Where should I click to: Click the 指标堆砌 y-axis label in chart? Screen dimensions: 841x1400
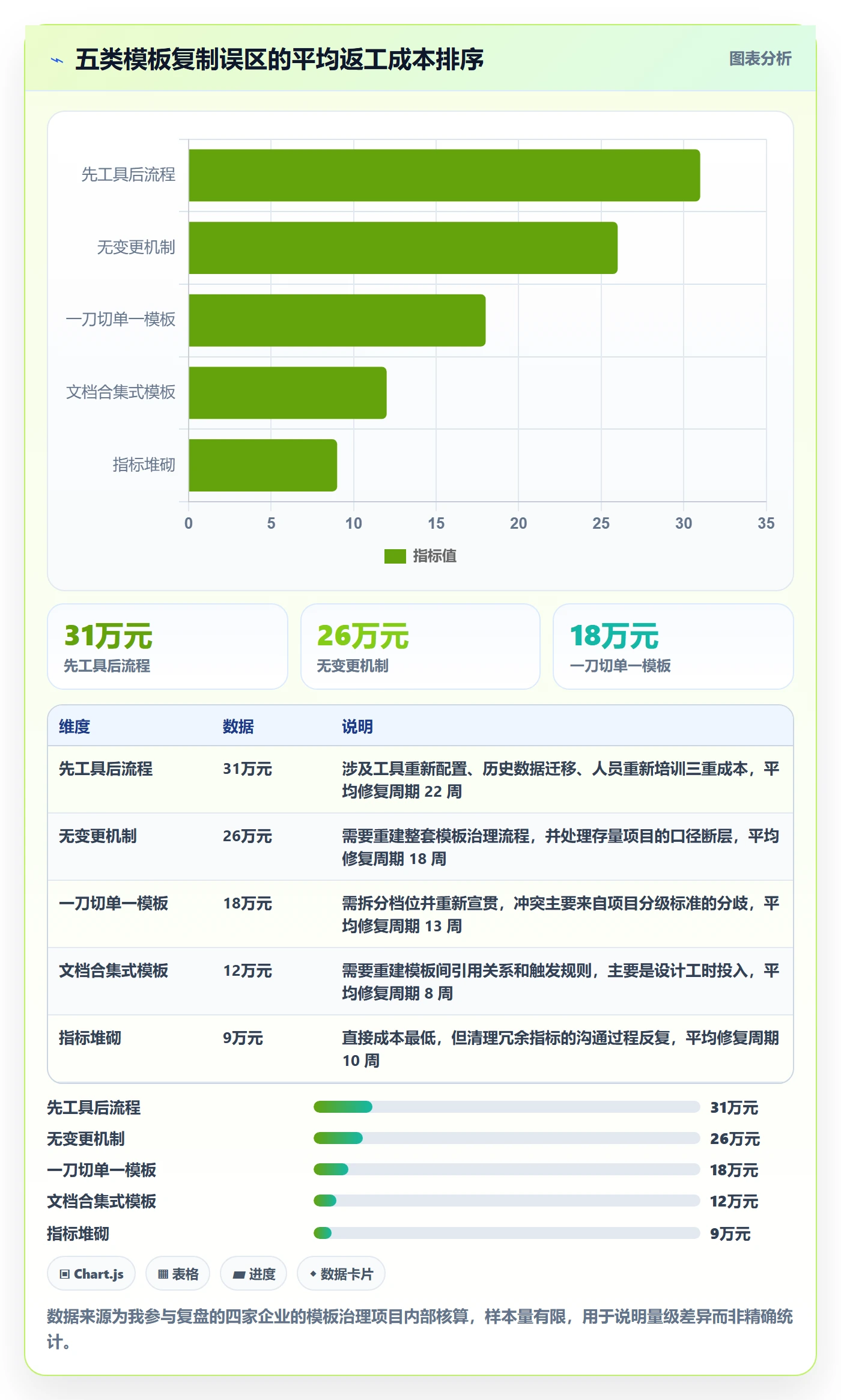(144, 465)
